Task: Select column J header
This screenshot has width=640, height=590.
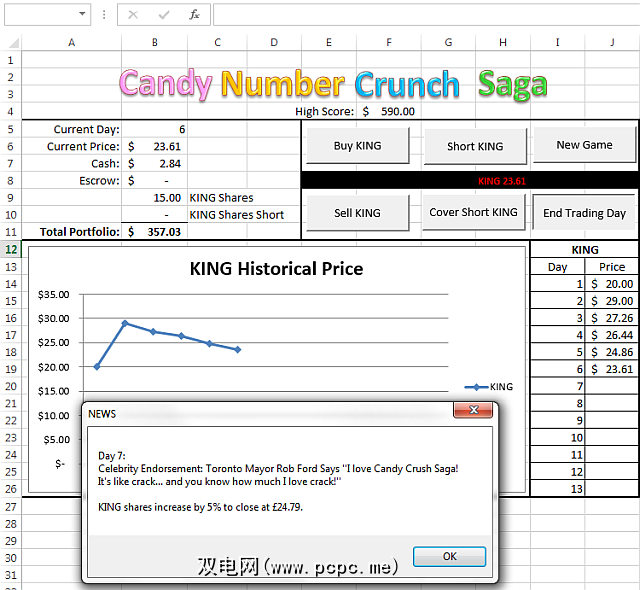Action: pyautogui.click(x=612, y=42)
